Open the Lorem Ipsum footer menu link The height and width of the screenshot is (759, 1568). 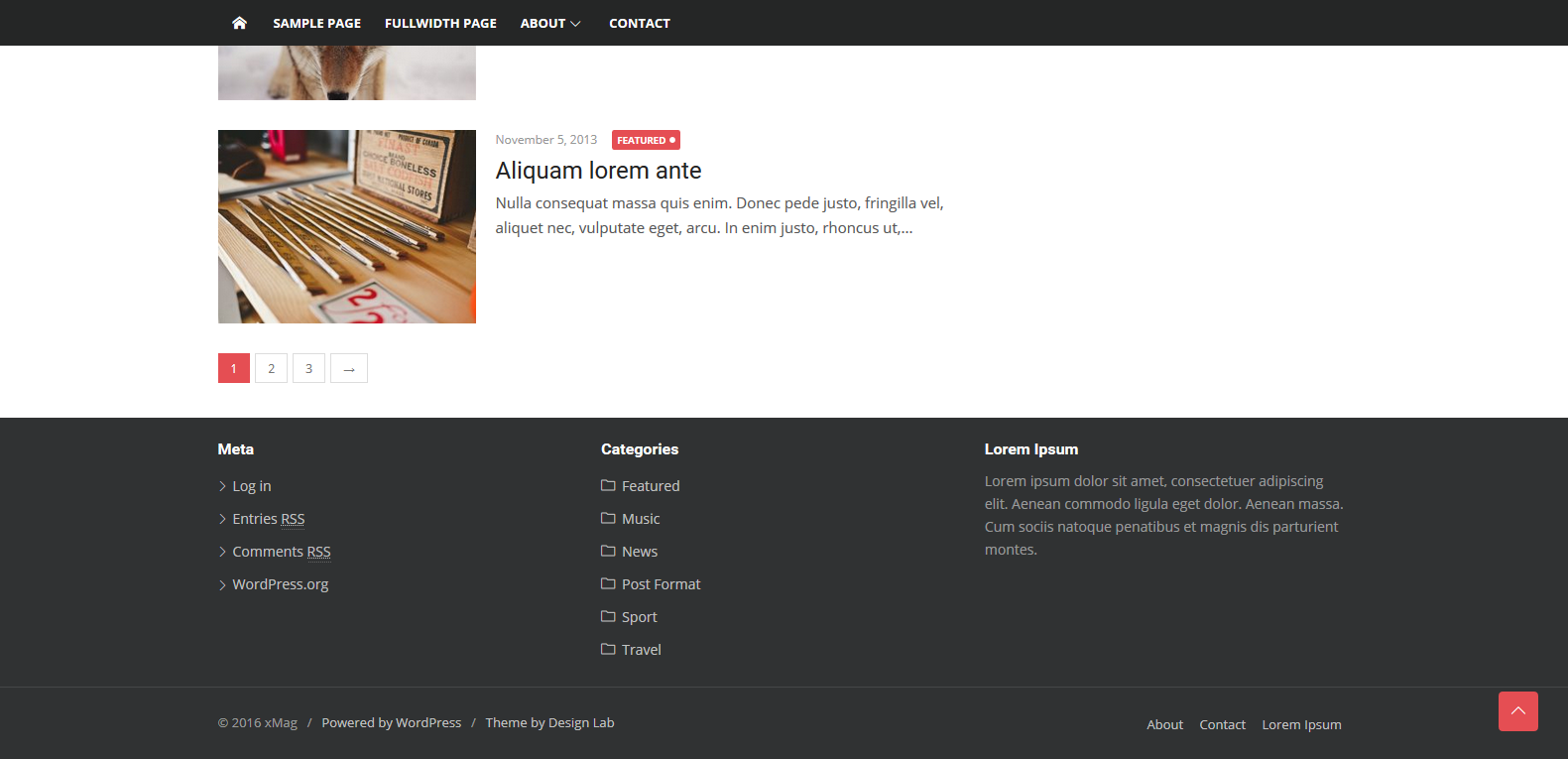coord(1301,725)
